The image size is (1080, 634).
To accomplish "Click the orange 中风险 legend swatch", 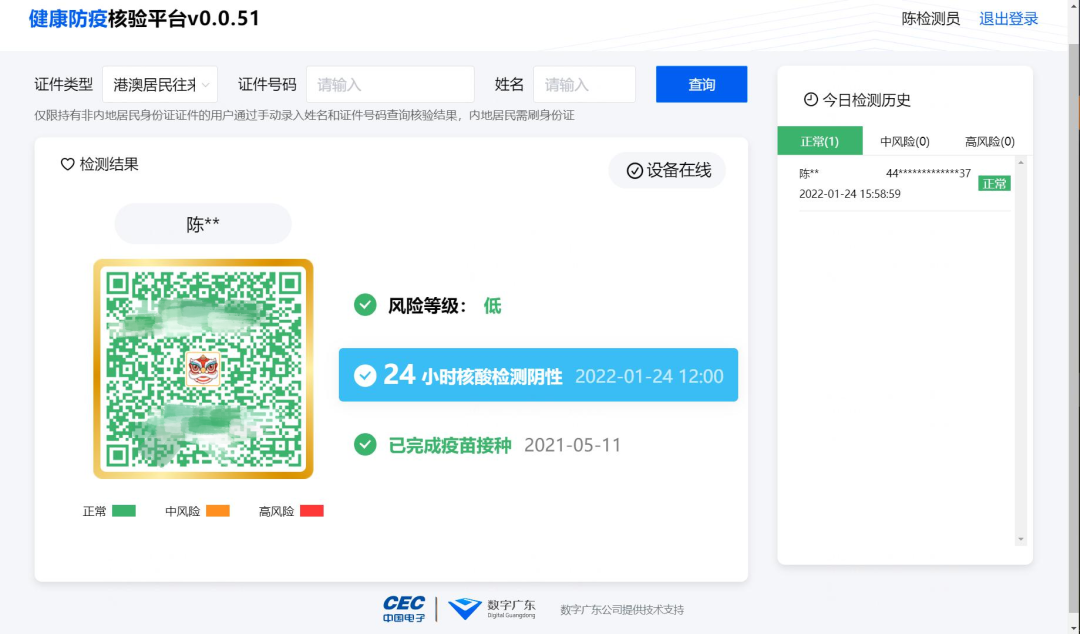I will click(218, 511).
